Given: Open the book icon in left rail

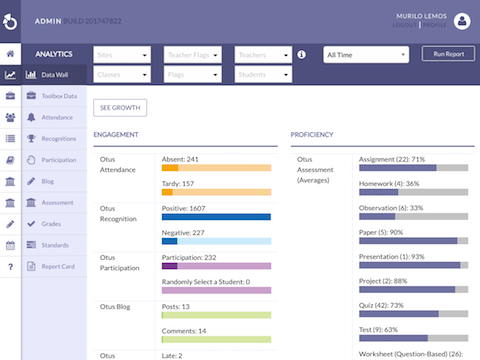Looking at the screenshot, I should click(x=10, y=160).
